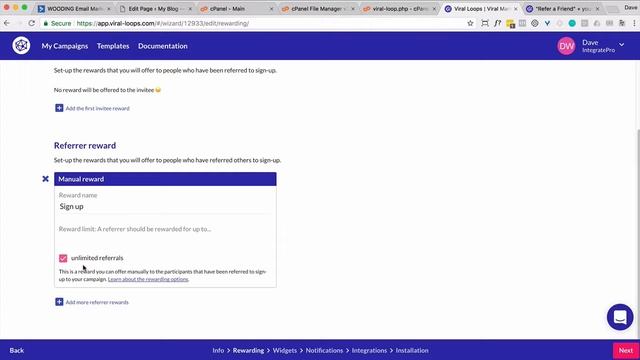The image size is (640, 360).
Task: Click the yellow note extension icon
Action: tap(510, 24)
